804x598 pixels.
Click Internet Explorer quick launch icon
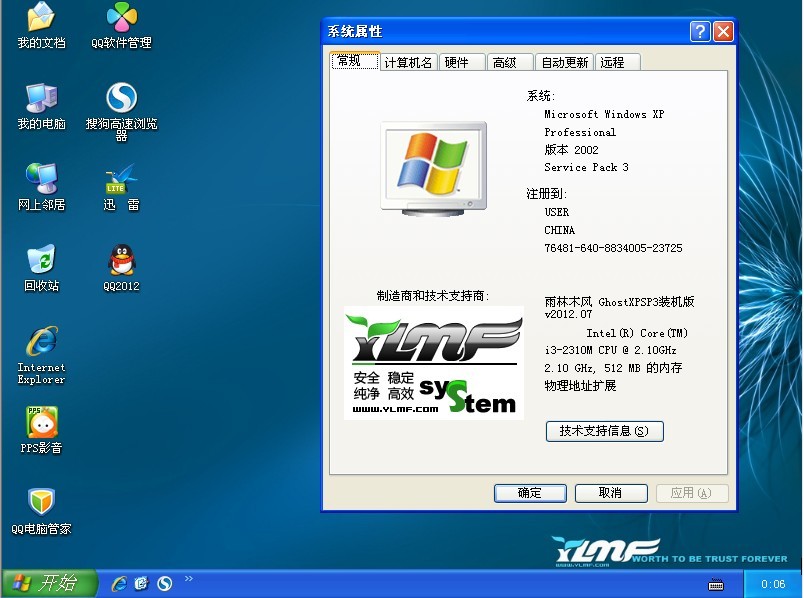pyautogui.click(x=118, y=584)
